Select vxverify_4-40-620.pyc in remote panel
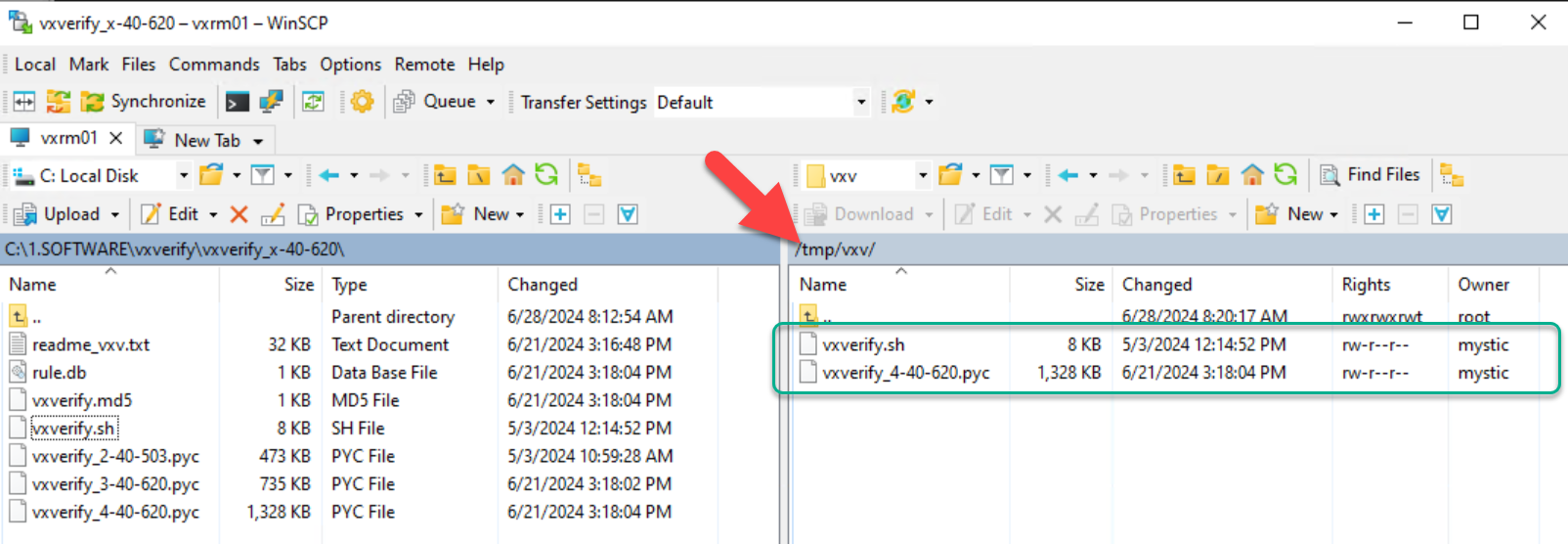 [x=905, y=373]
